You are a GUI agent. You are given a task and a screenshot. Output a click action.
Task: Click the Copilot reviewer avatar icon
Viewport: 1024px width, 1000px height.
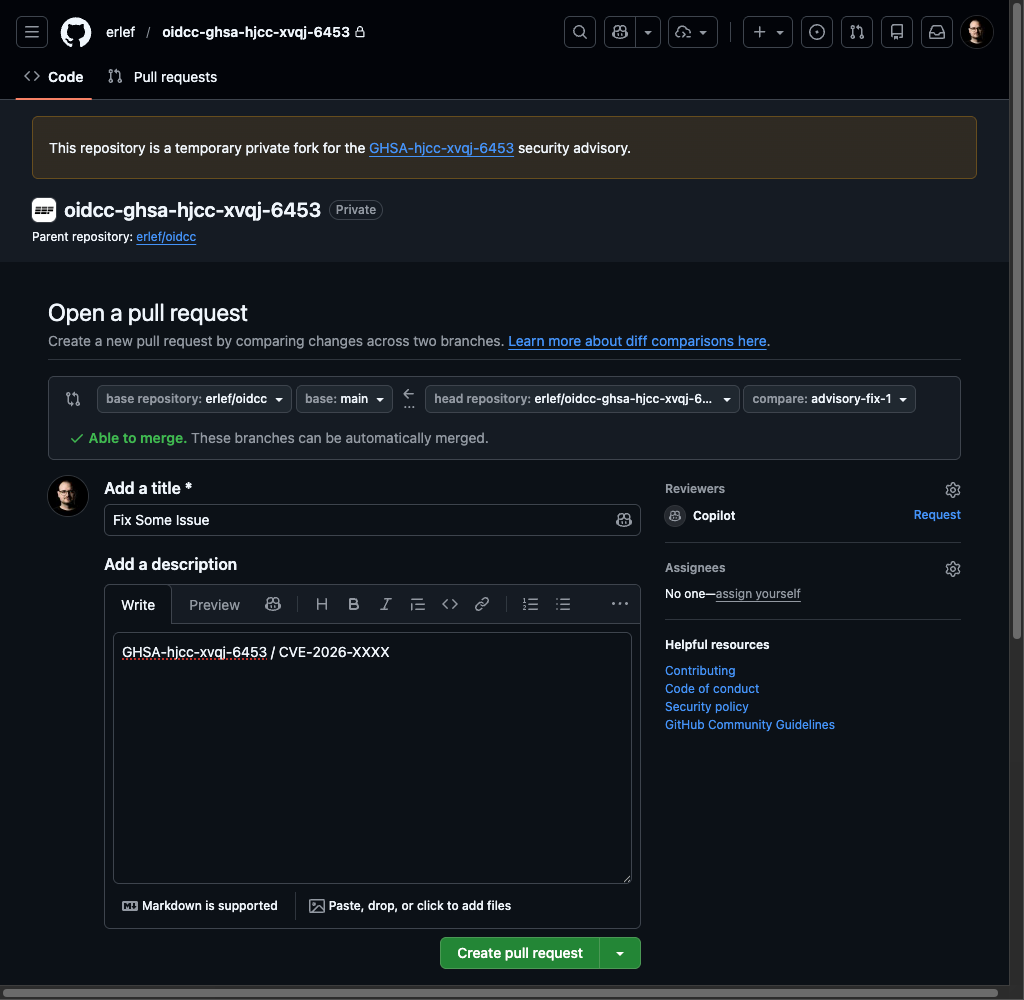[x=675, y=516]
